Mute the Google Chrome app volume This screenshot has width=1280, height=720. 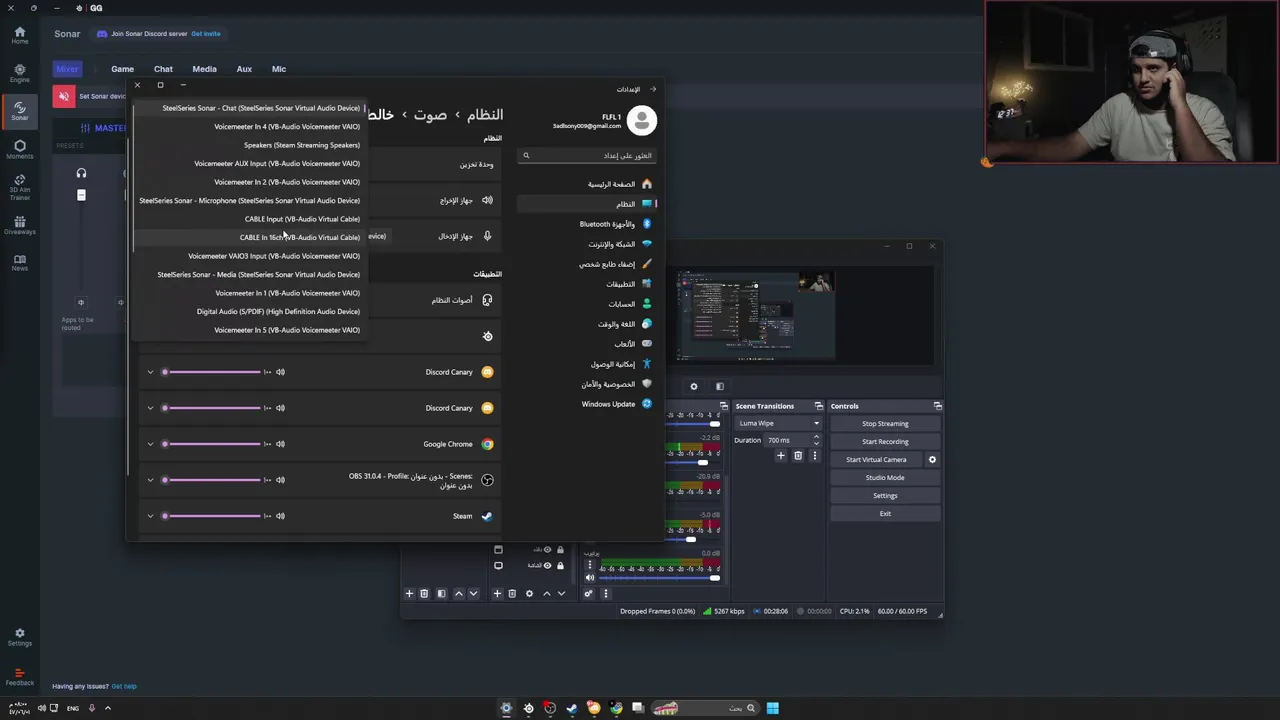[x=280, y=444]
